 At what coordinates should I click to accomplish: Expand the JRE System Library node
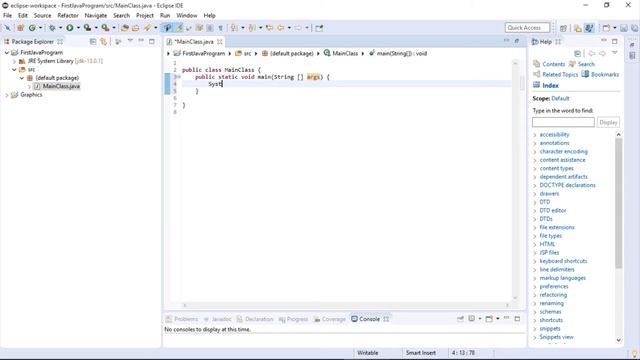[14, 61]
